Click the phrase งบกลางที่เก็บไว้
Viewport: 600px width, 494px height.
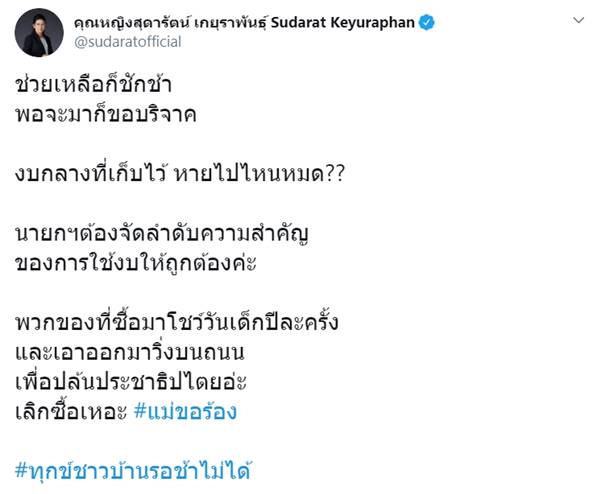tap(89, 176)
